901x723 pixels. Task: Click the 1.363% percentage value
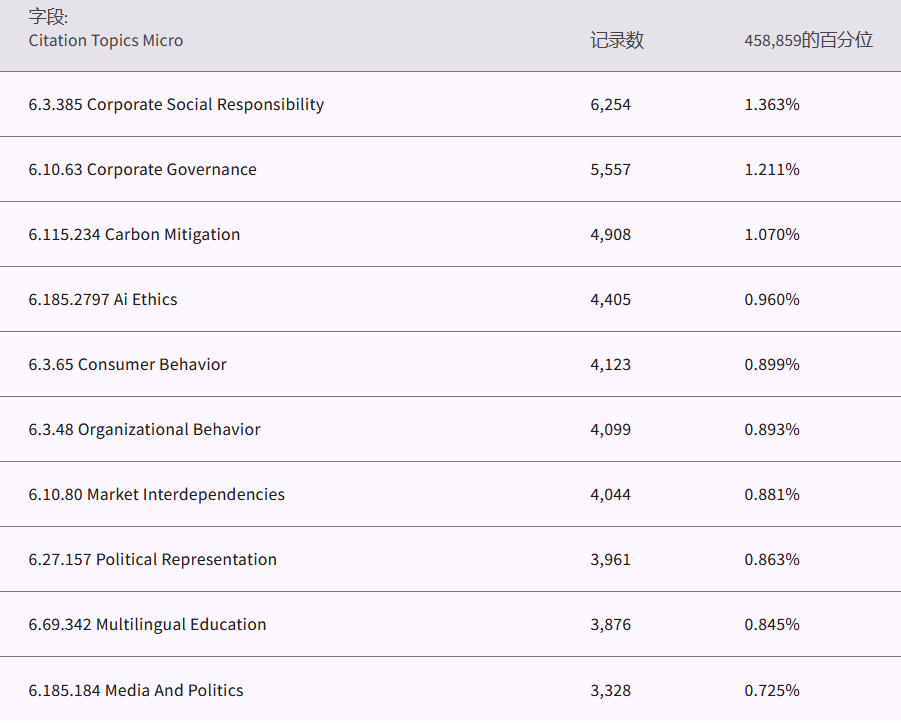772,105
